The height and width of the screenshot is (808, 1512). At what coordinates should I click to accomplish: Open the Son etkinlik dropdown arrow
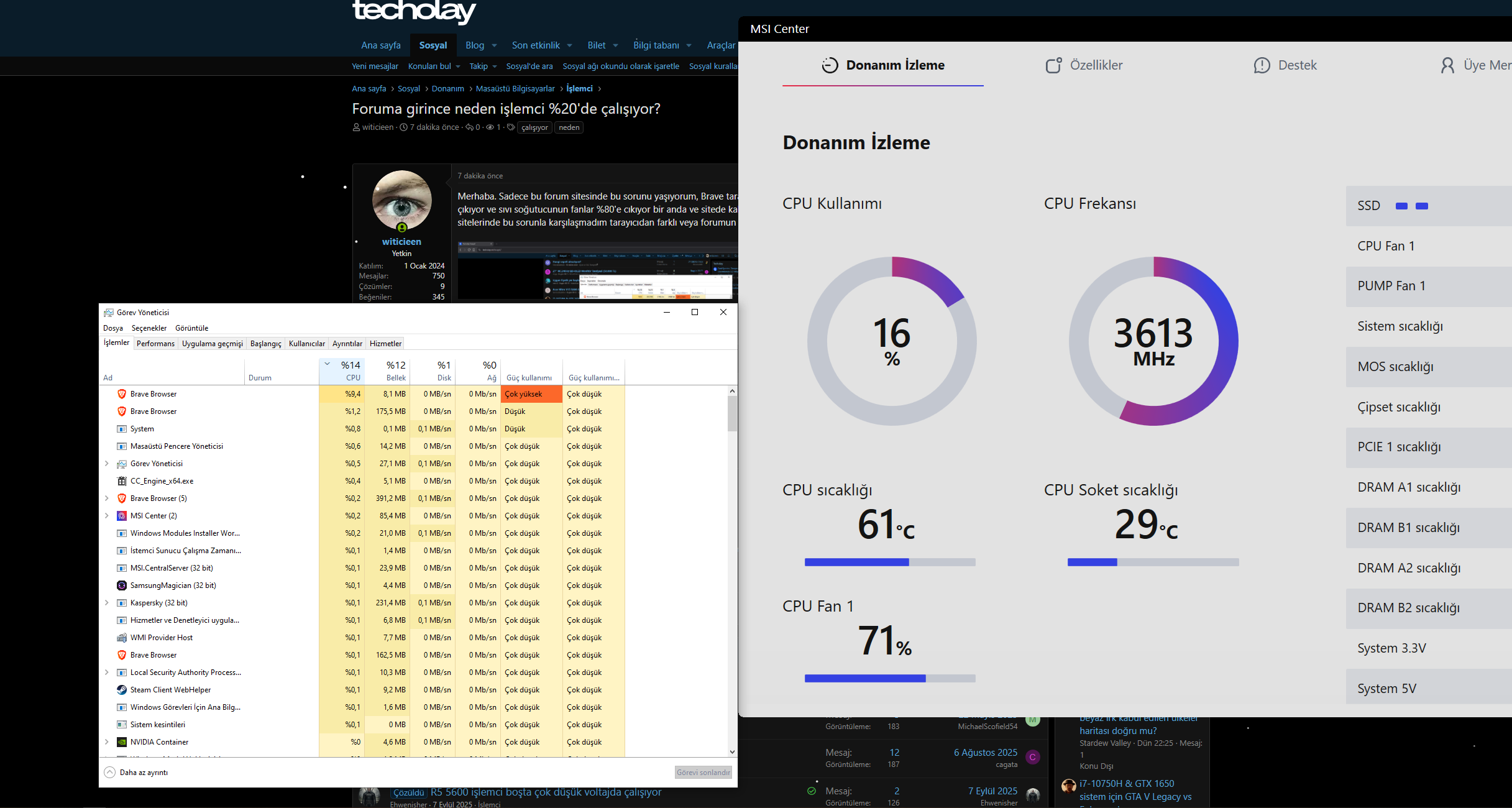[570, 45]
